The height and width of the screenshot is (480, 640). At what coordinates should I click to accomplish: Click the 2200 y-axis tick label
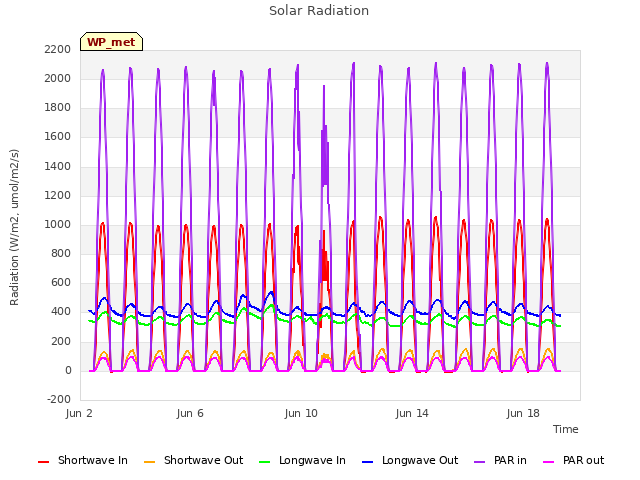pos(58,49)
